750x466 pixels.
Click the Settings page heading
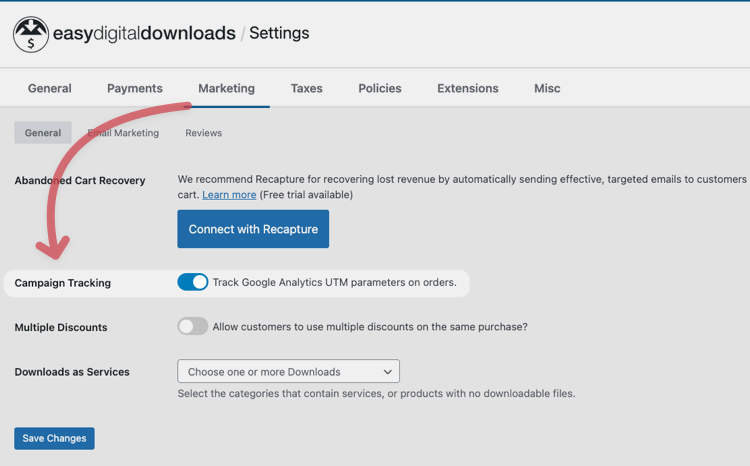coord(279,33)
